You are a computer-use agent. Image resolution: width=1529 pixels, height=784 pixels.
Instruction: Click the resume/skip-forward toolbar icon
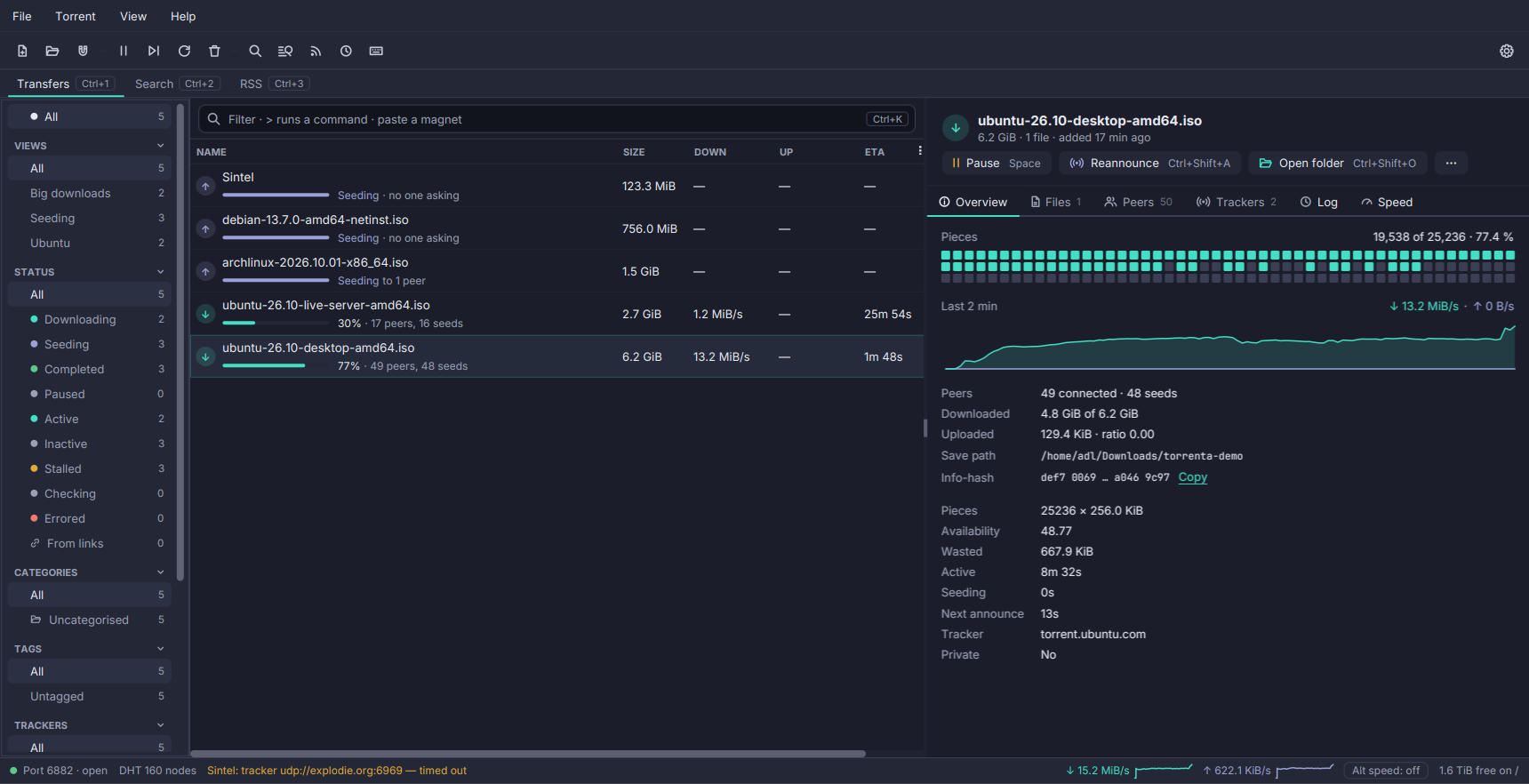tap(154, 51)
